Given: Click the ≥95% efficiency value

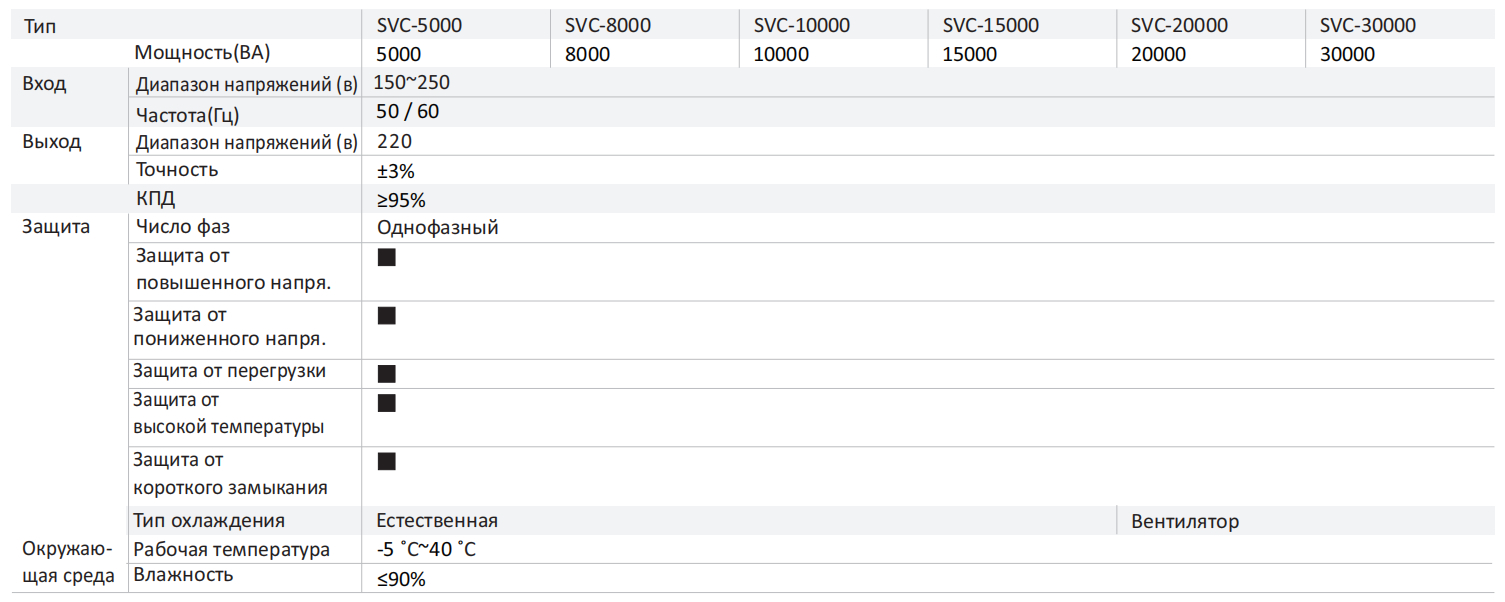Looking at the screenshot, I should click(401, 199).
